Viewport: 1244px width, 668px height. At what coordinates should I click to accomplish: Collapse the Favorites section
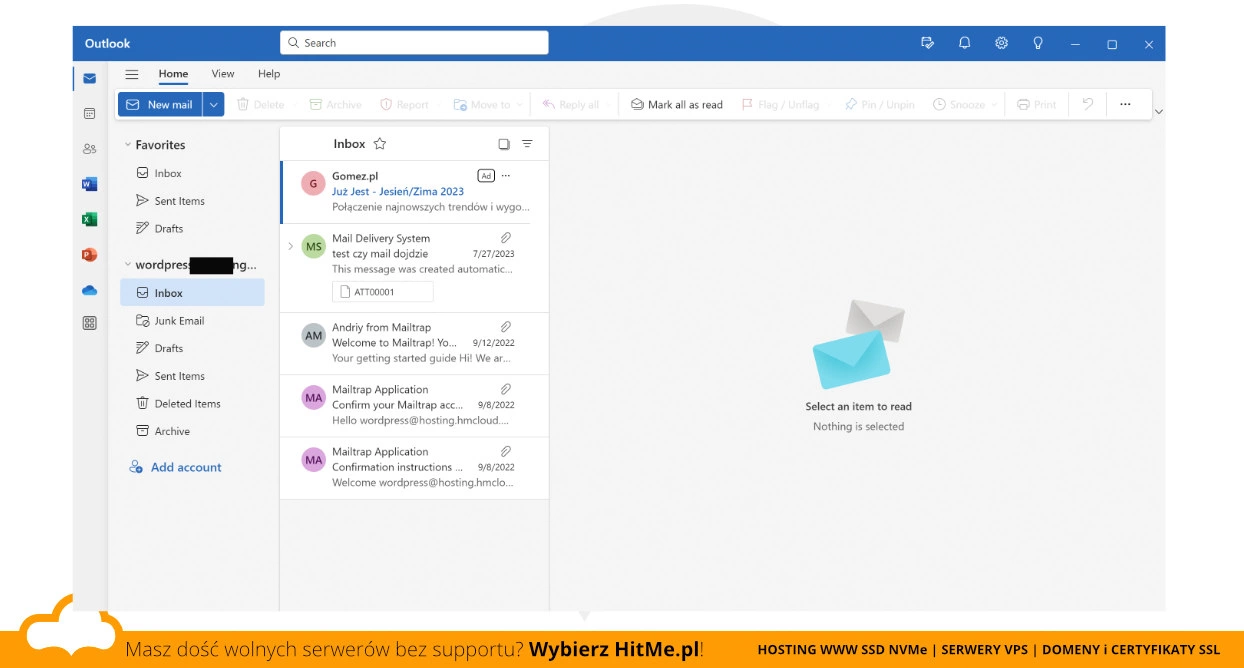(x=128, y=145)
